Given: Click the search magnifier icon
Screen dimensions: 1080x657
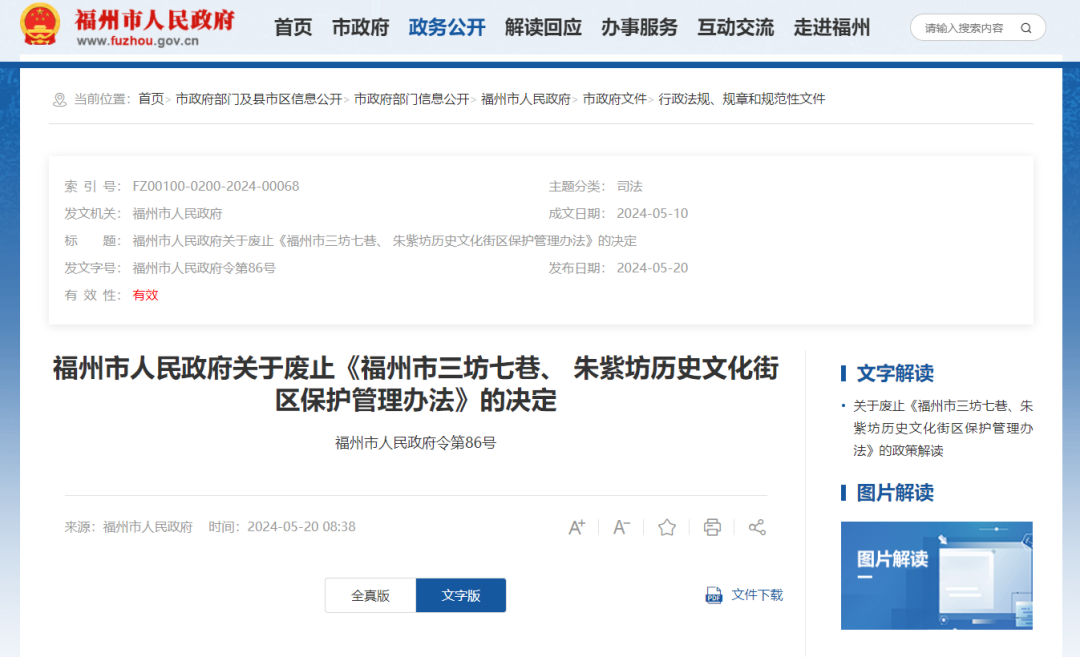Looking at the screenshot, I should (x=1026, y=28).
